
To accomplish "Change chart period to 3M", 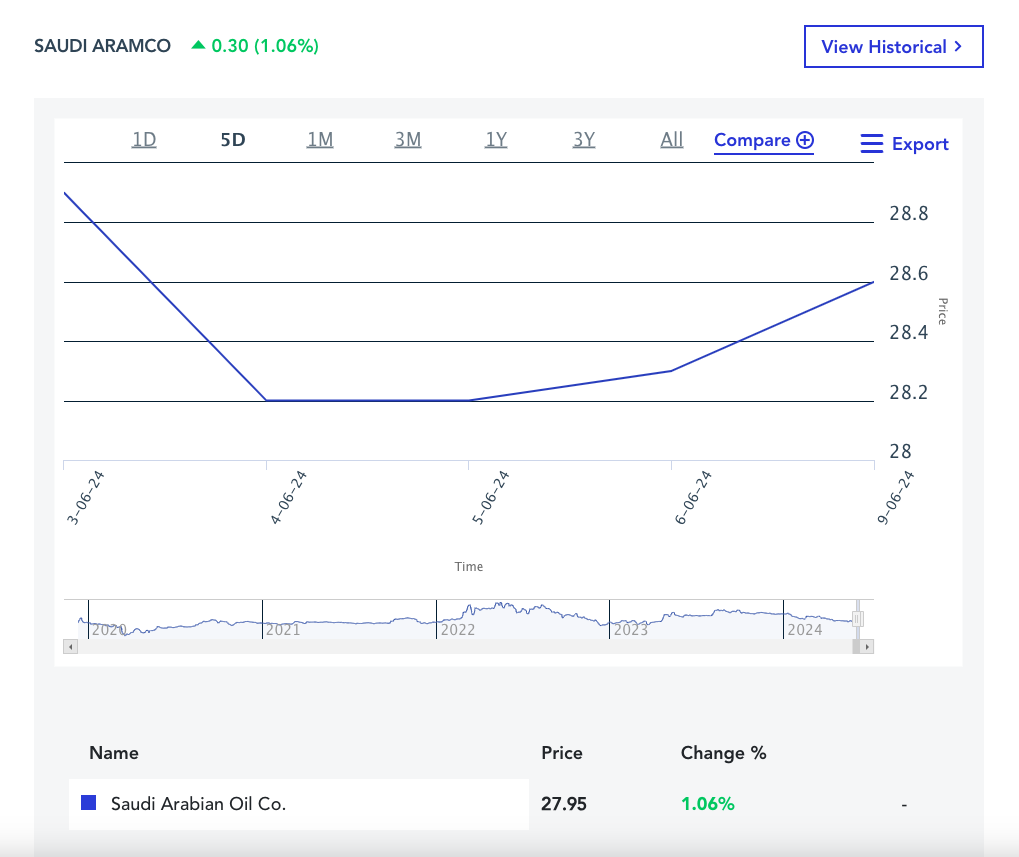I will [408, 140].
